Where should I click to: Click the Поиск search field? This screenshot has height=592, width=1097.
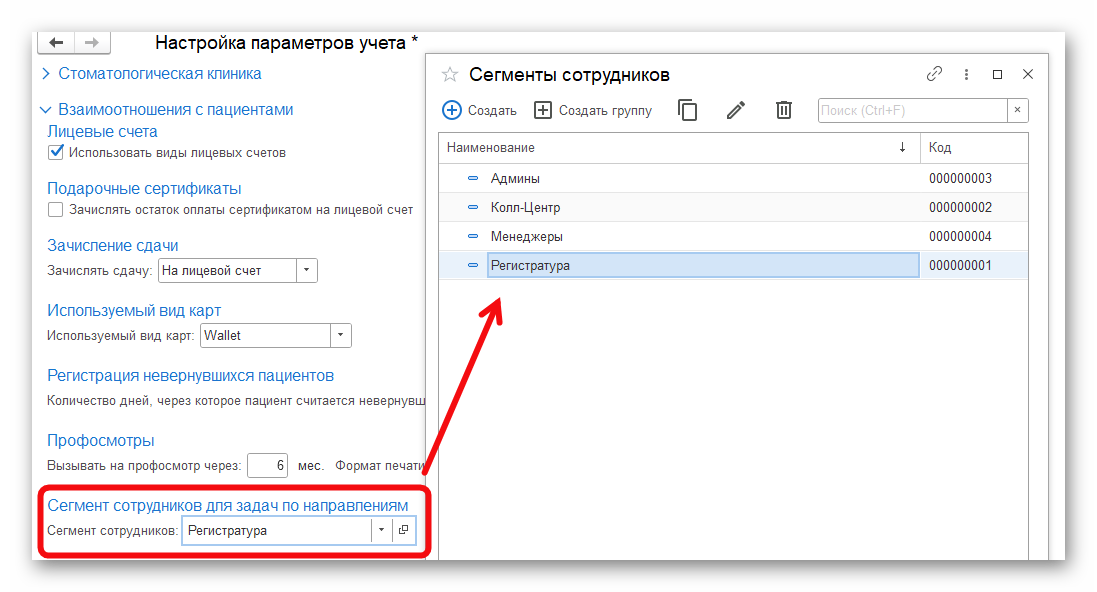[912, 110]
